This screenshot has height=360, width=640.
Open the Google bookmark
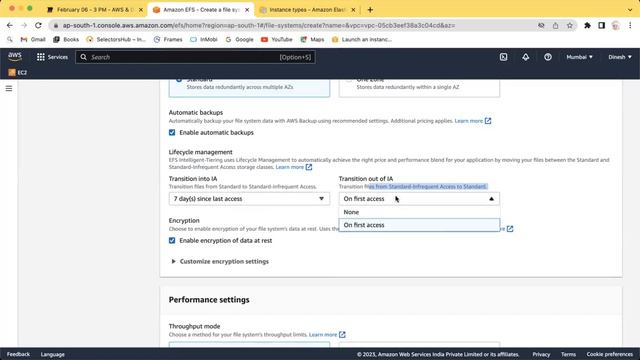239,39
